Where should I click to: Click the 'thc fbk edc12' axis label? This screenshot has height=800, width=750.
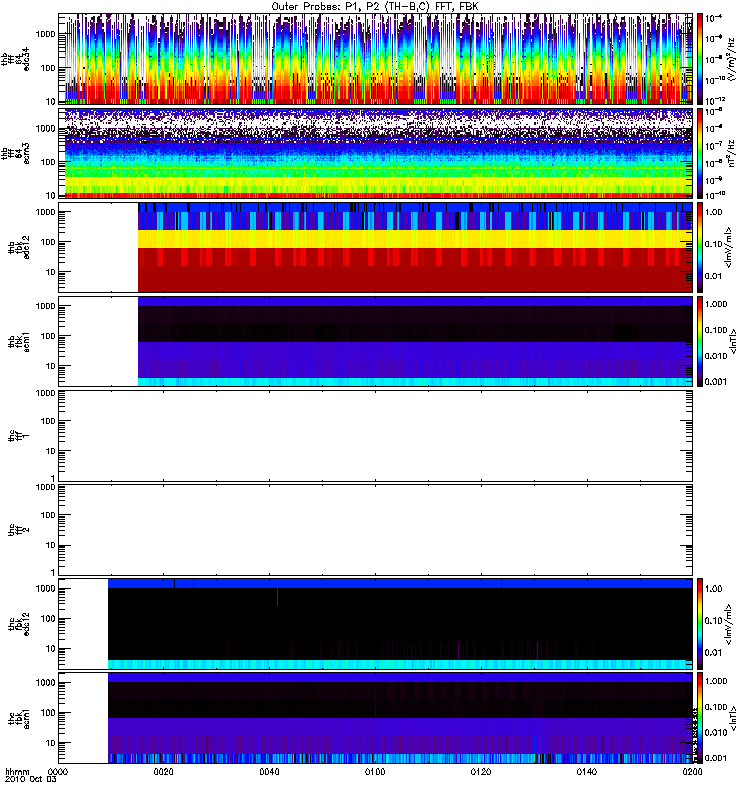pos(19,623)
